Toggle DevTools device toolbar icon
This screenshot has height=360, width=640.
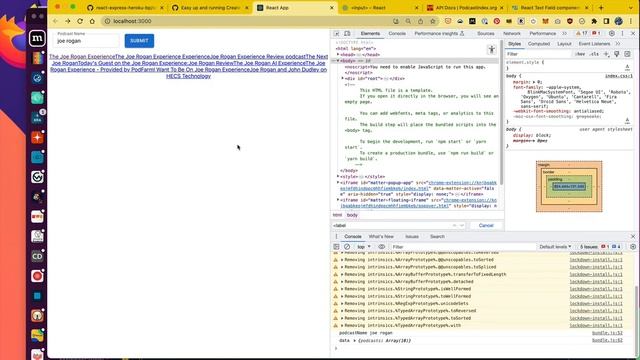[347, 33]
